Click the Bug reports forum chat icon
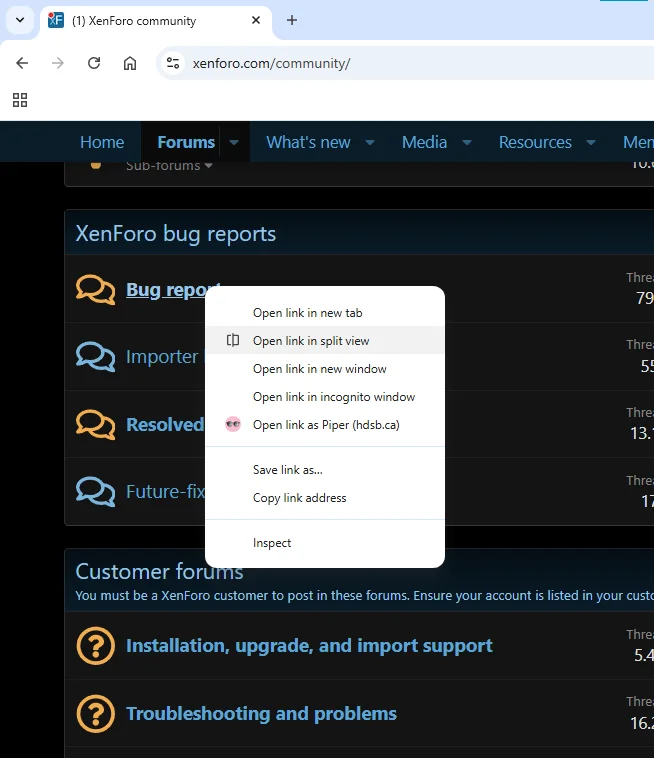The height and width of the screenshot is (758, 654). tap(95, 290)
